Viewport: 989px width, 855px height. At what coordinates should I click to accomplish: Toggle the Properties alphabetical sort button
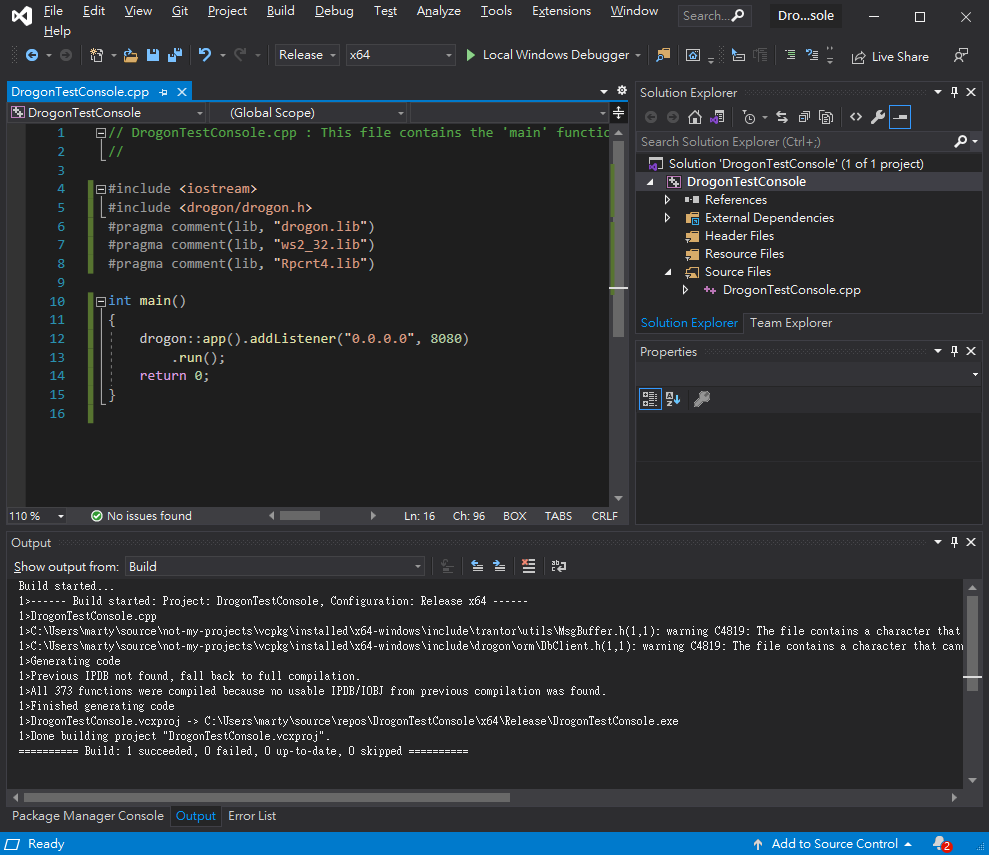(x=672, y=398)
